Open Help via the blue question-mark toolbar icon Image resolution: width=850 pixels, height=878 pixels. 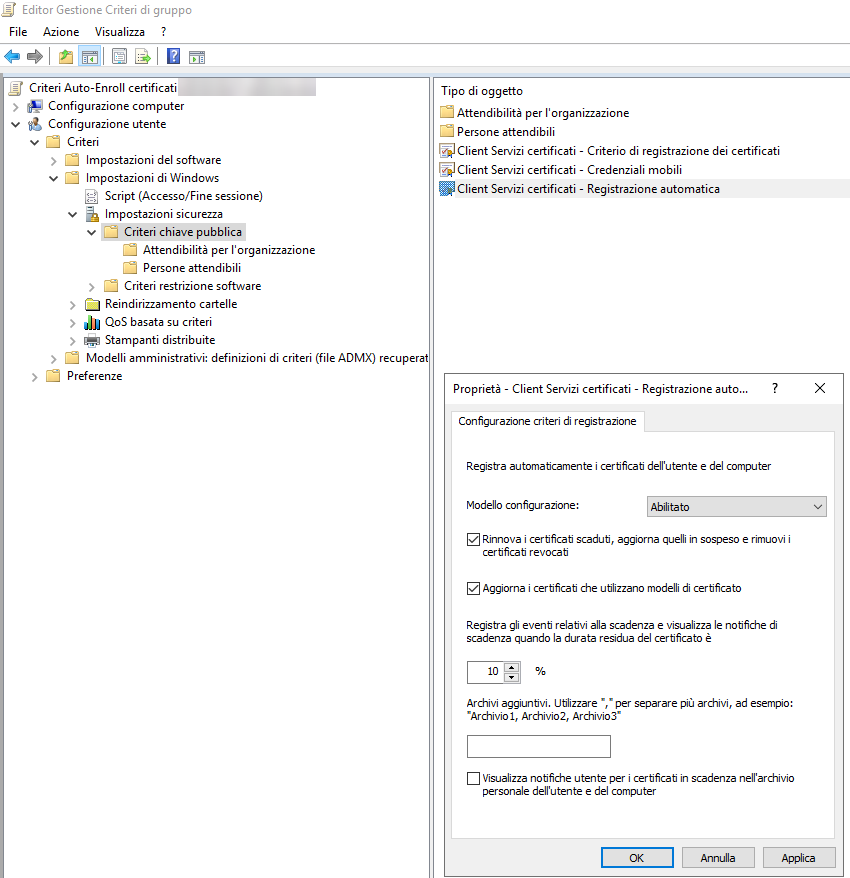point(174,57)
